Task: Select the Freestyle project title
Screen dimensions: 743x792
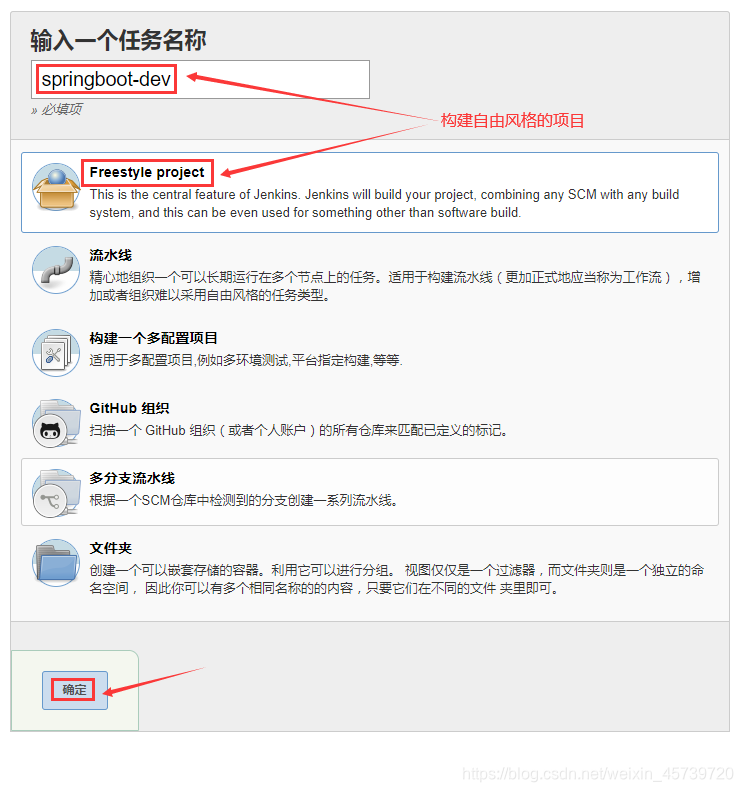Action: [147, 172]
